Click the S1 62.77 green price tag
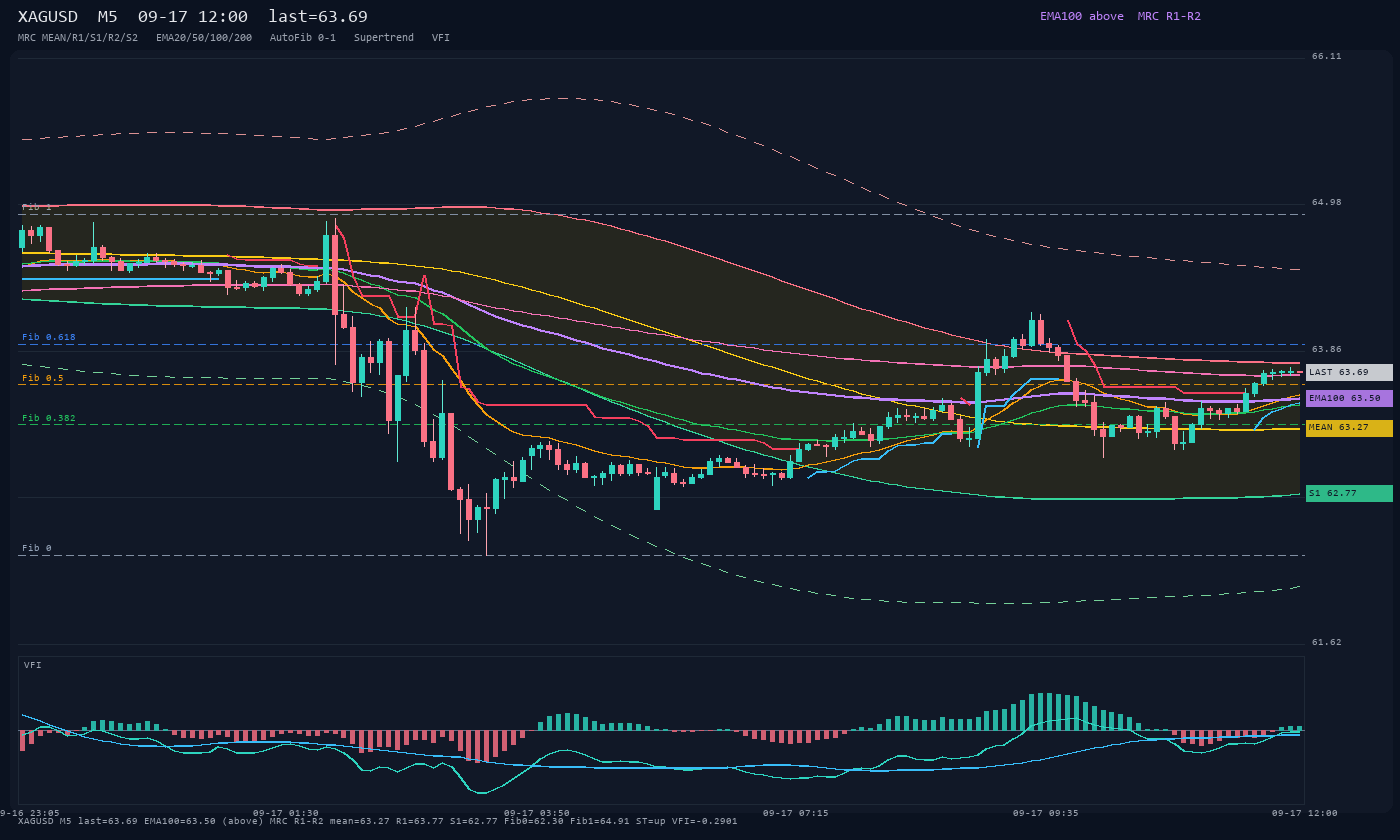The width and height of the screenshot is (1400, 840). click(x=1349, y=493)
